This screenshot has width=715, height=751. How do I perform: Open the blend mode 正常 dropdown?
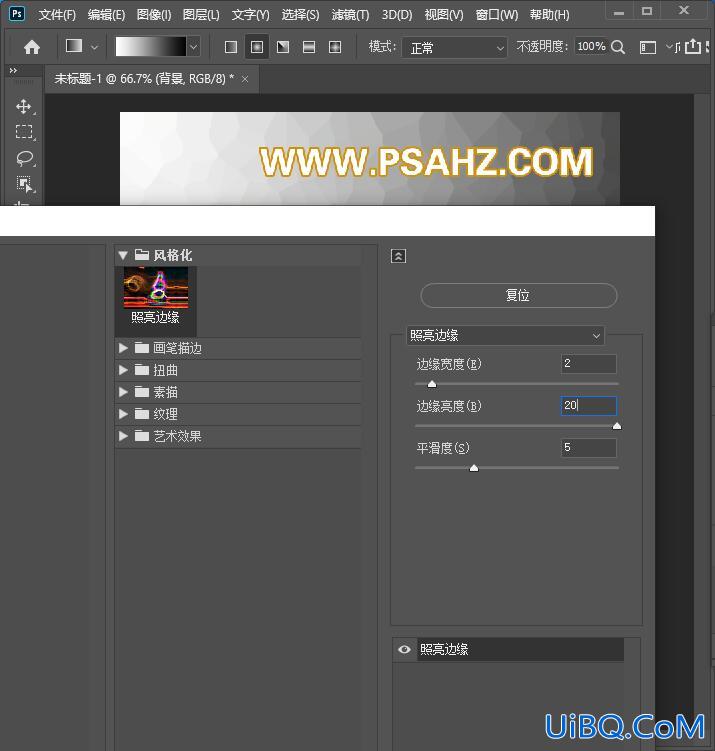pyautogui.click(x=454, y=47)
